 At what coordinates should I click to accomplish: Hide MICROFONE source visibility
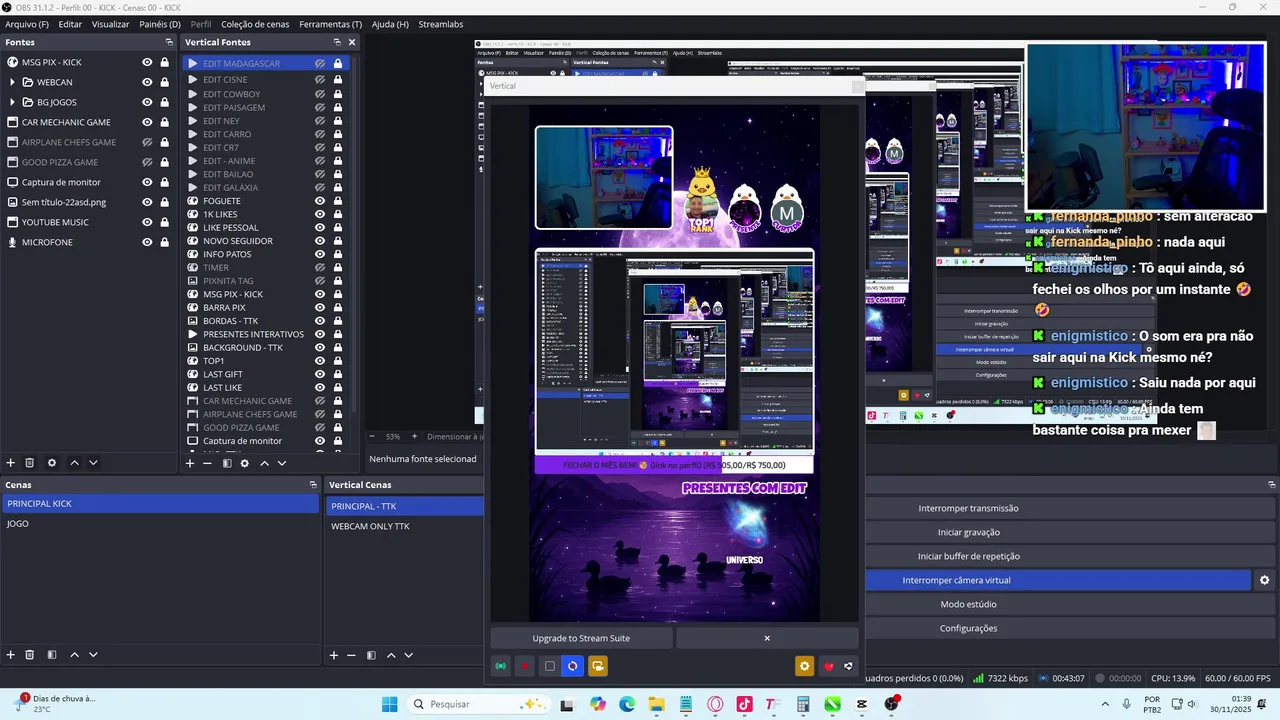click(x=147, y=242)
